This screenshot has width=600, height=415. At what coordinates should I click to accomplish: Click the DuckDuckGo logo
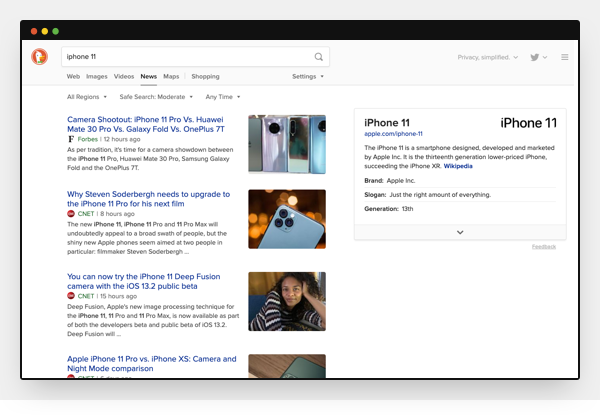coord(39,57)
